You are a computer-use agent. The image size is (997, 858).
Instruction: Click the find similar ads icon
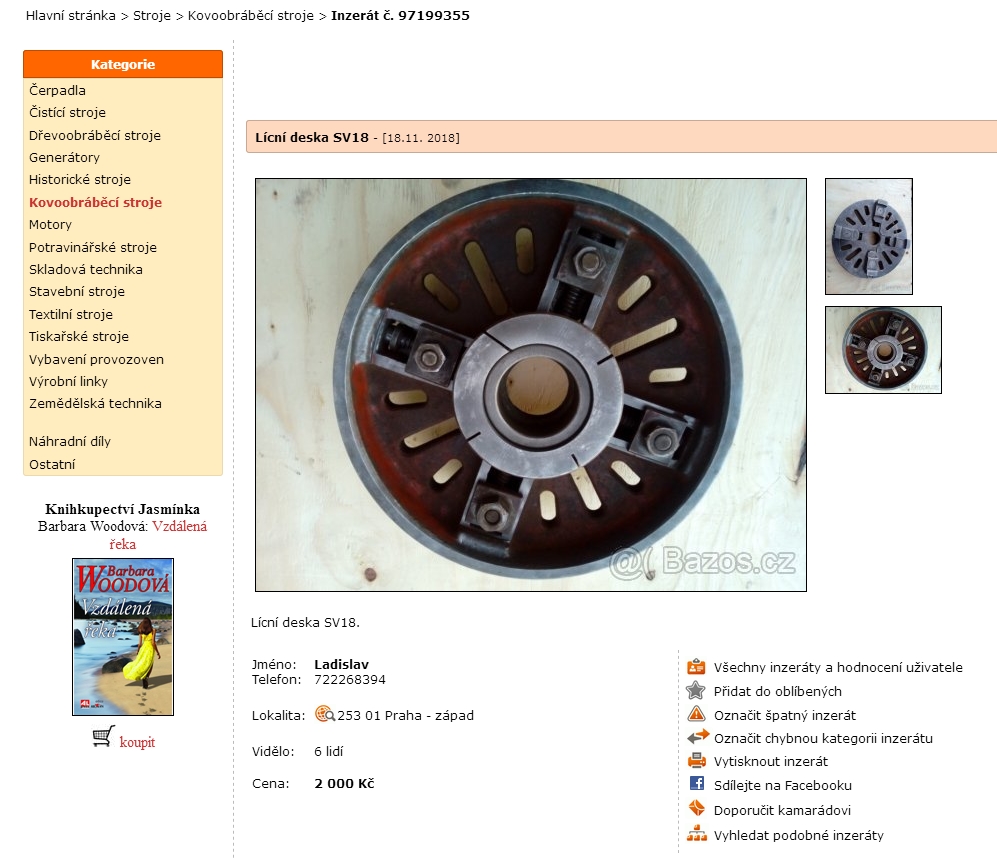(697, 833)
